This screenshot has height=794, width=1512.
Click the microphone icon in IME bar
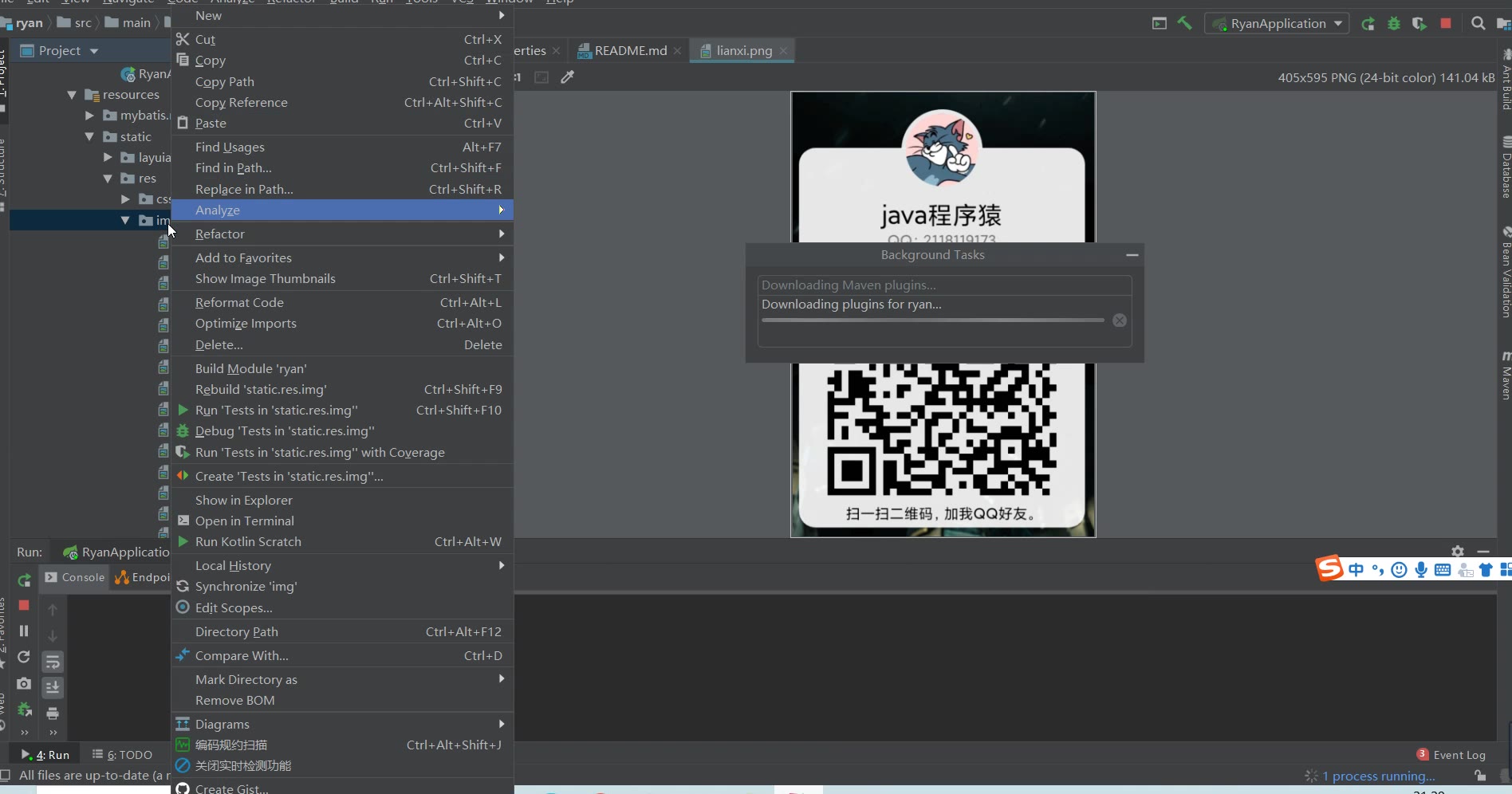click(x=1421, y=569)
